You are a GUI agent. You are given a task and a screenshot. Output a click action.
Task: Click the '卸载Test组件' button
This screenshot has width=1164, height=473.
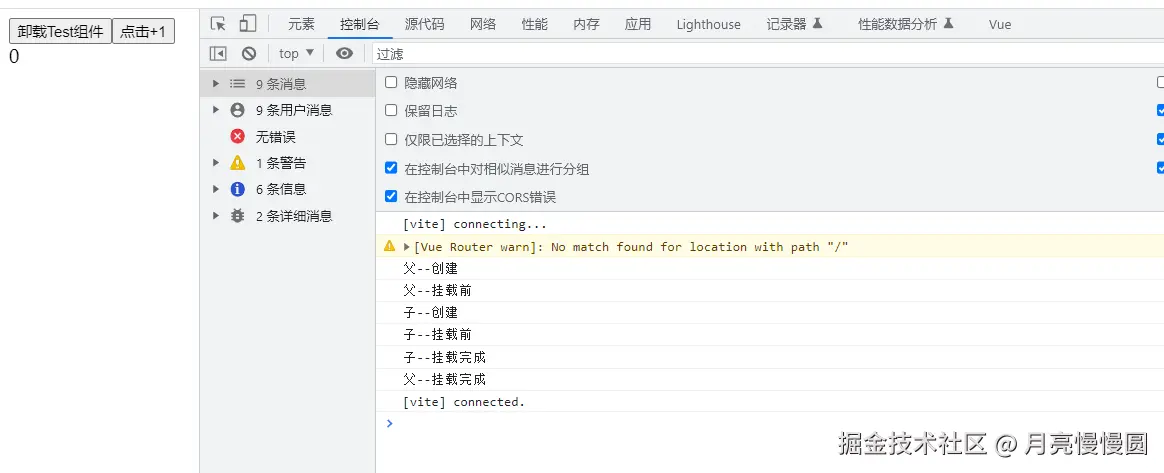[x=61, y=32]
